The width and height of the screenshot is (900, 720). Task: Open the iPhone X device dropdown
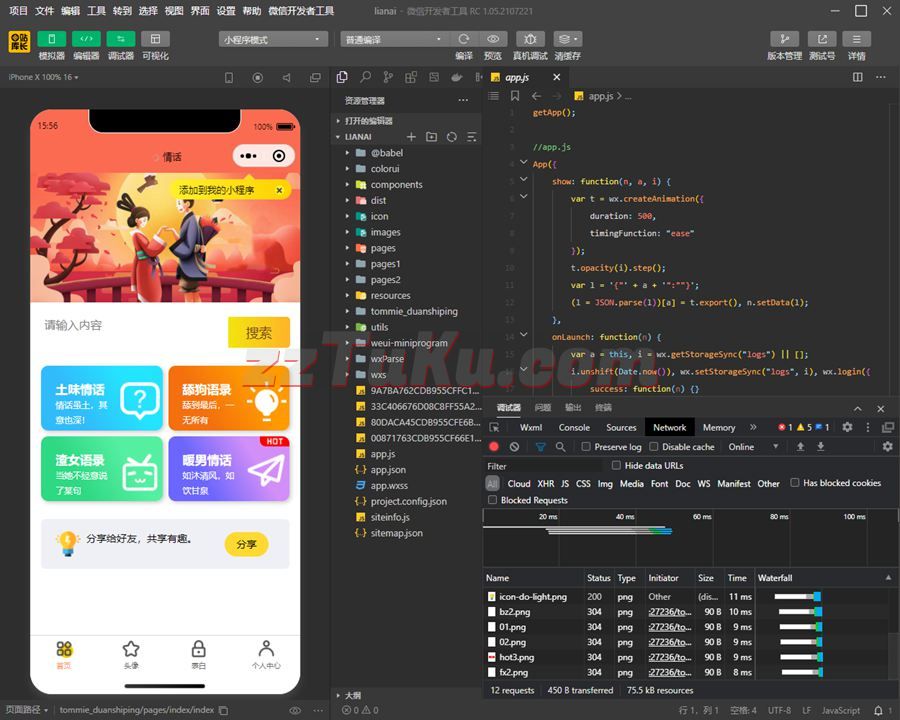coord(44,77)
